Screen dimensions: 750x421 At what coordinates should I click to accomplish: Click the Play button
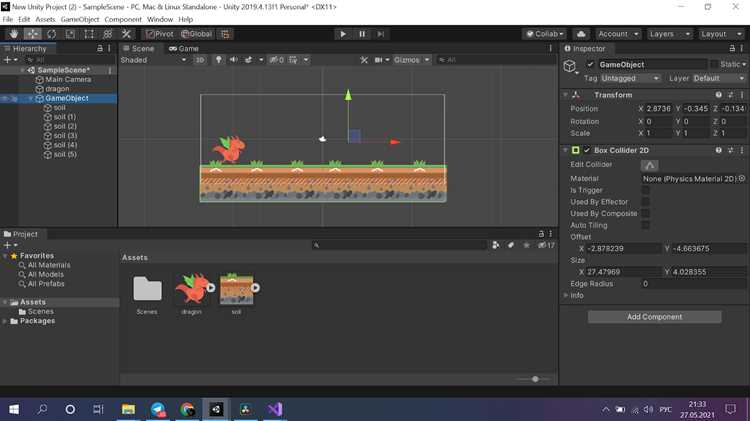point(343,34)
